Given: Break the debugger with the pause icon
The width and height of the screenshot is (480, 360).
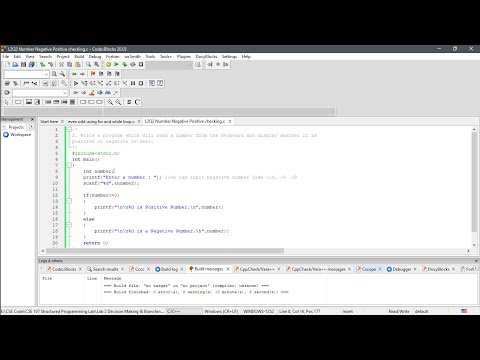Looking at the screenshot, I should 133,83.
